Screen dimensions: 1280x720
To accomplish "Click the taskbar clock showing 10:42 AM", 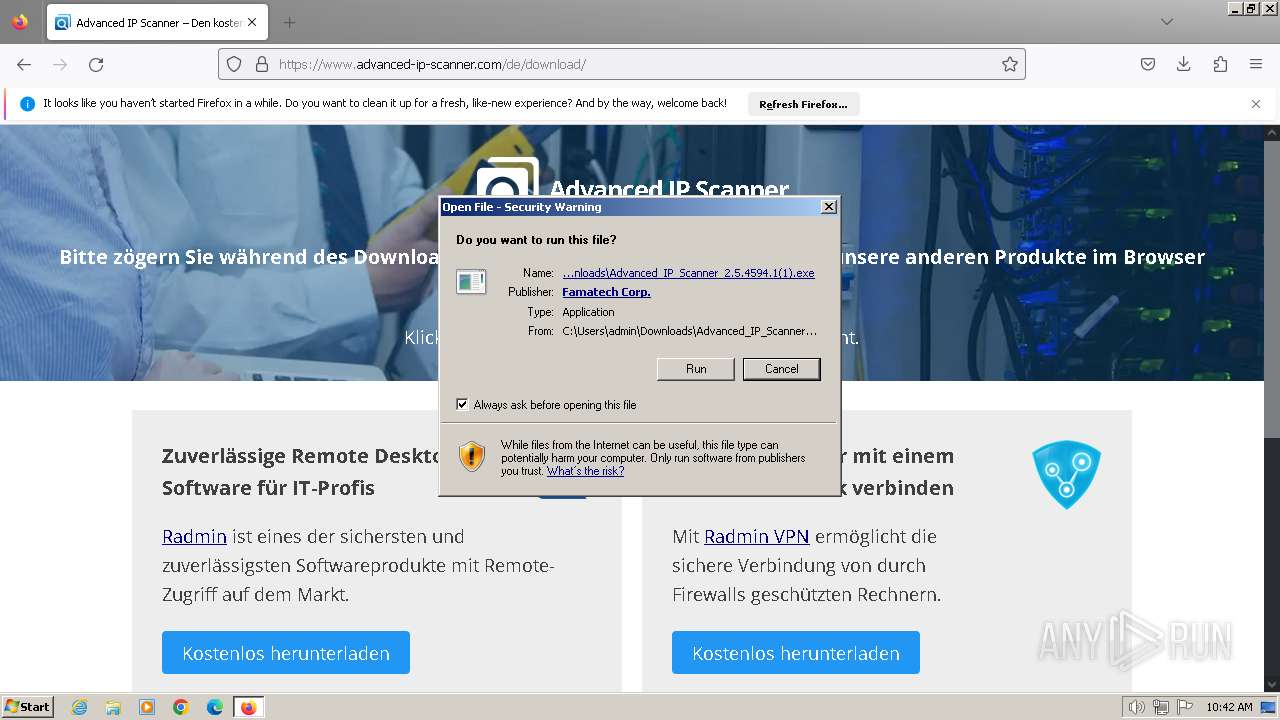I will (x=1229, y=707).
